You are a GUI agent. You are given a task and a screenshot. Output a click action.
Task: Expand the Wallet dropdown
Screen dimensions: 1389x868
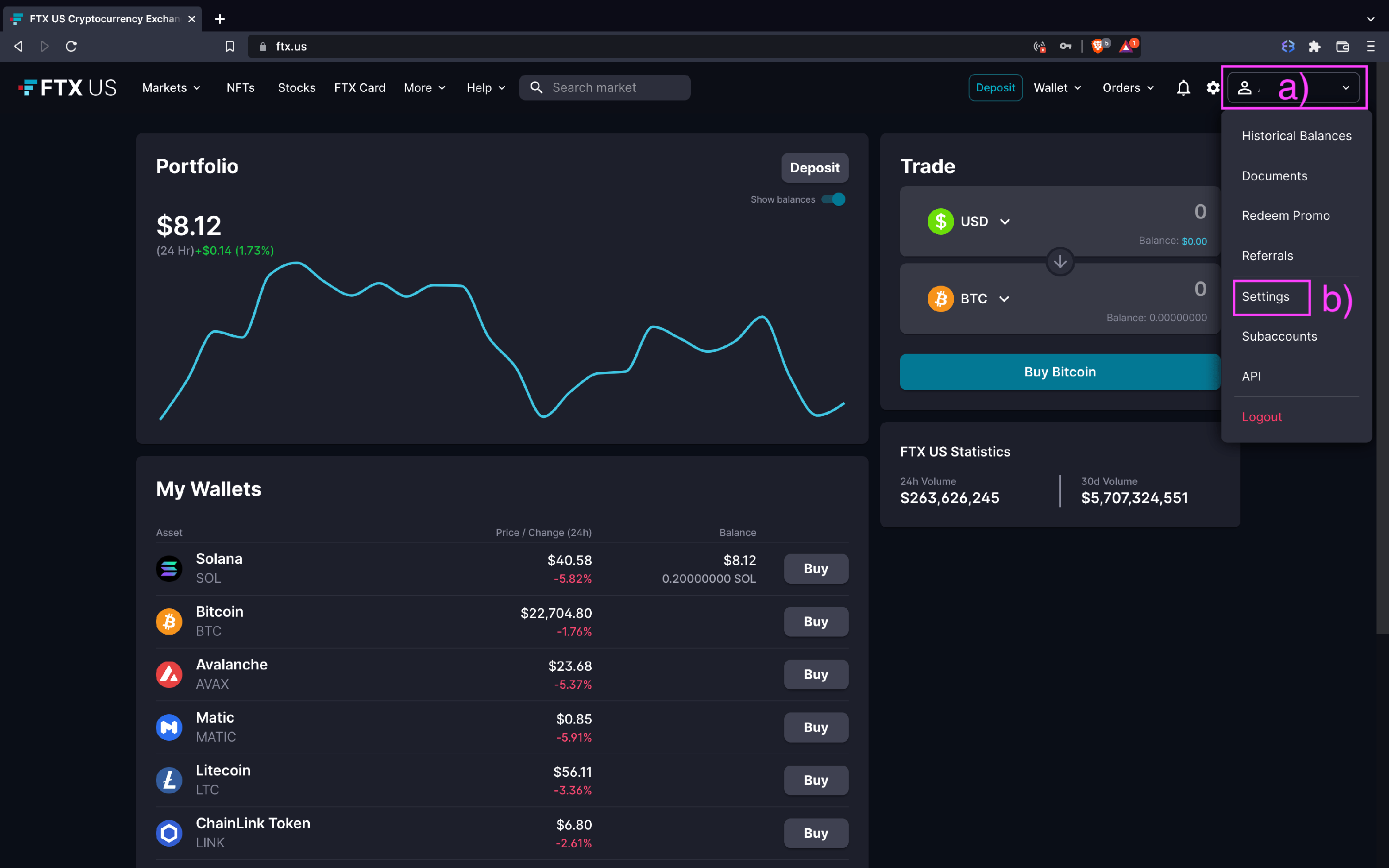[x=1057, y=88]
